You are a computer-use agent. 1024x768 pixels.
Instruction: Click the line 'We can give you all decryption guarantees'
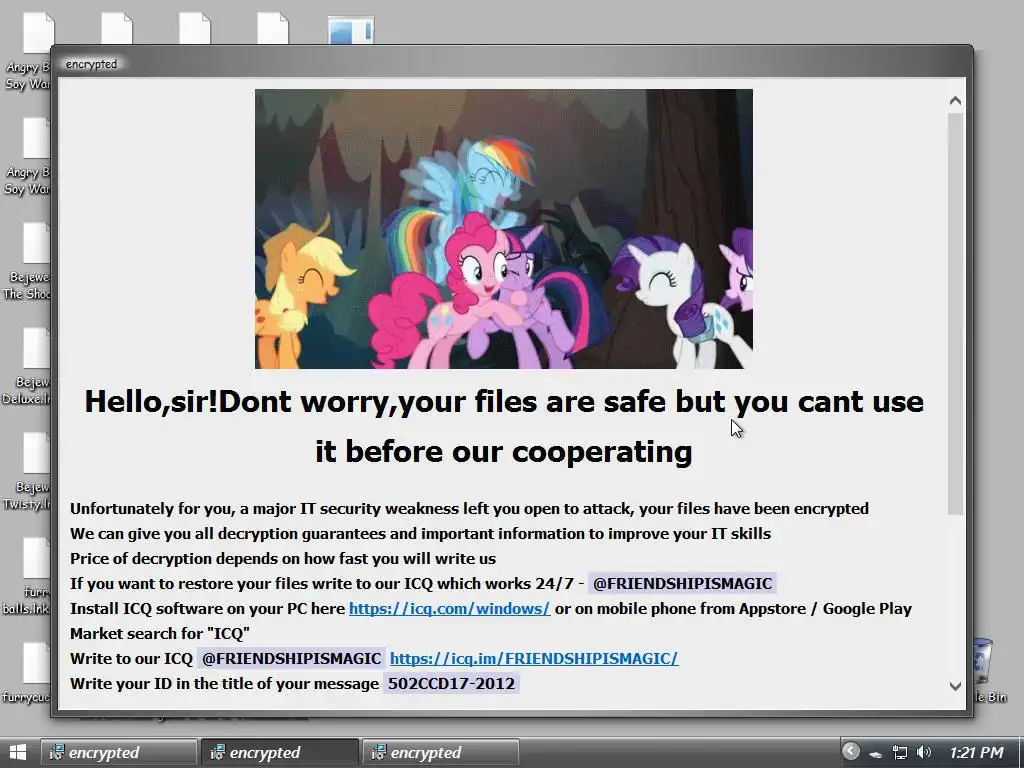420,534
